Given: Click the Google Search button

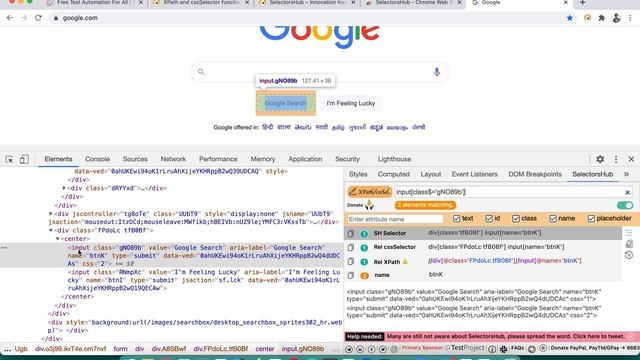Looking at the screenshot, I should (286, 103).
